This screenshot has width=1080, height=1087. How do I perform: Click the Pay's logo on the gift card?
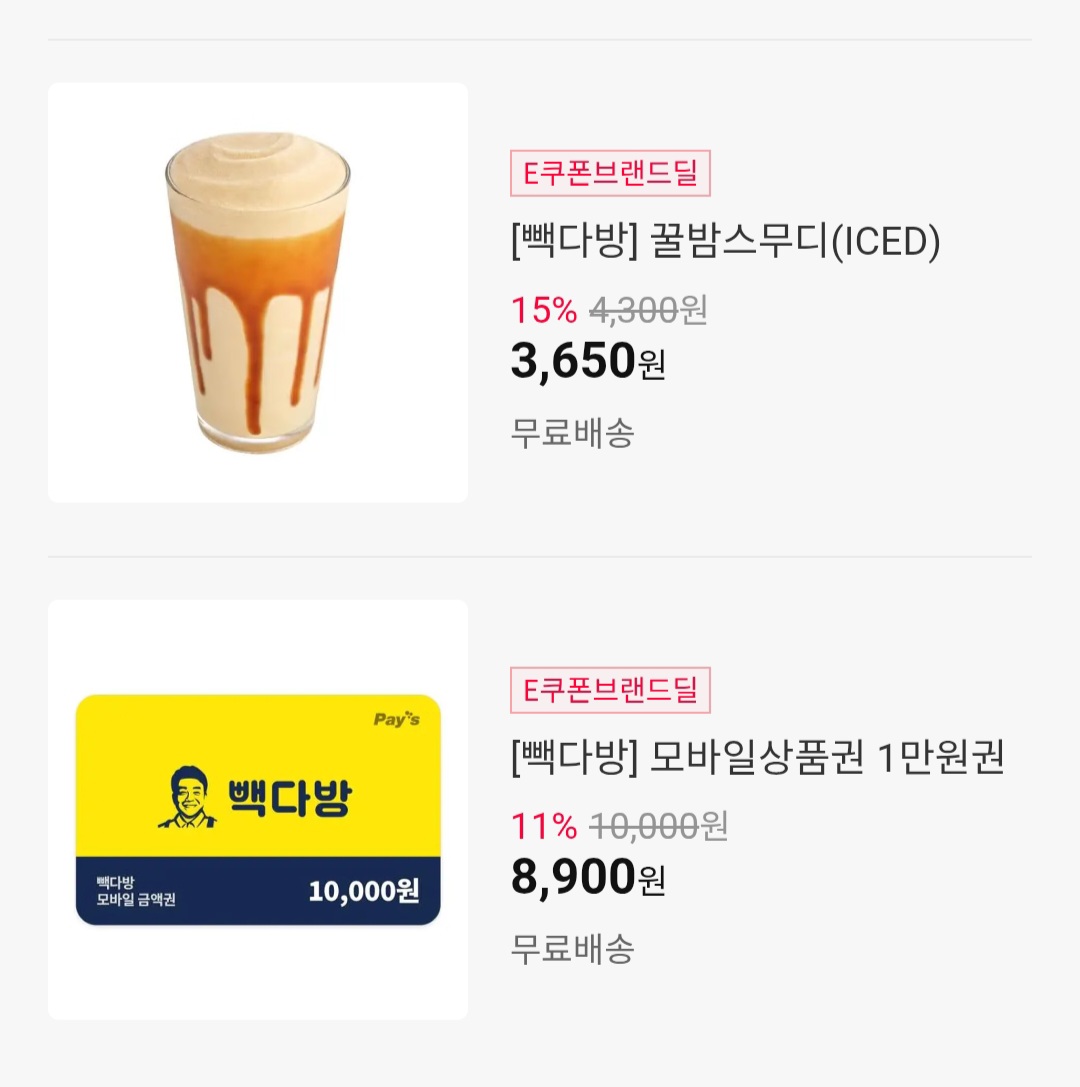click(397, 719)
